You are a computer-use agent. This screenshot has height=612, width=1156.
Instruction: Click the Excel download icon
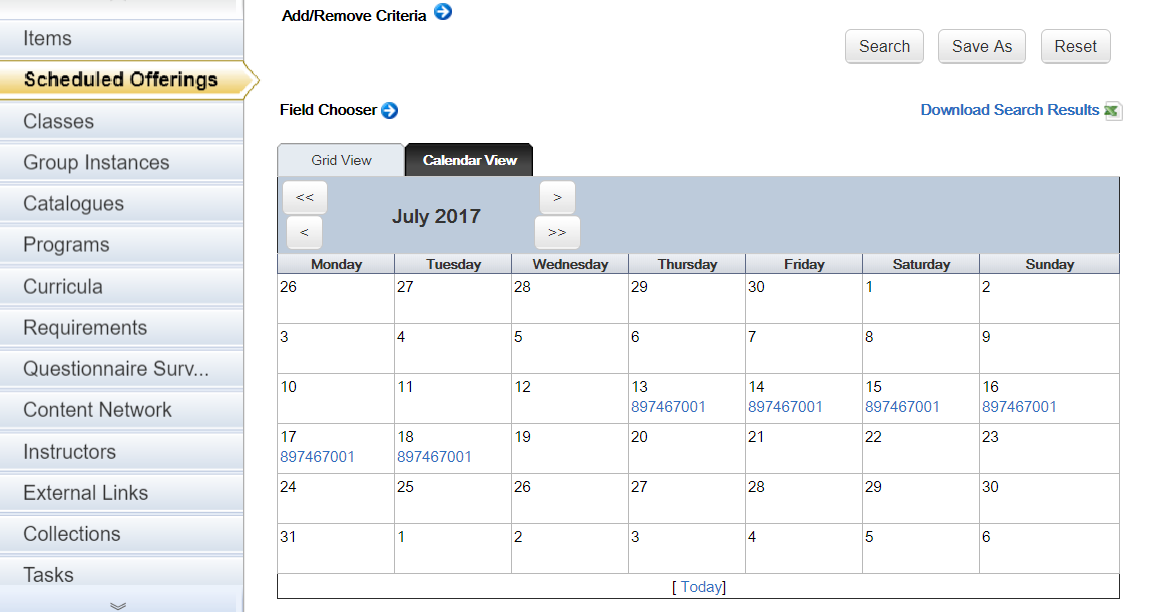click(x=1113, y=111)
